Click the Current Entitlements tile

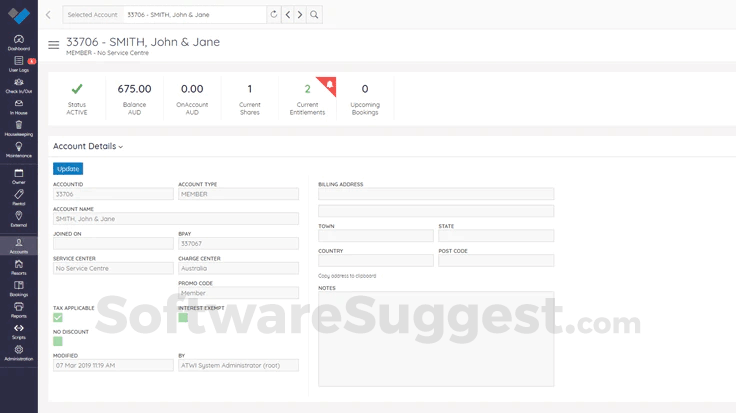pyautogui.click(x=307, y=99)
